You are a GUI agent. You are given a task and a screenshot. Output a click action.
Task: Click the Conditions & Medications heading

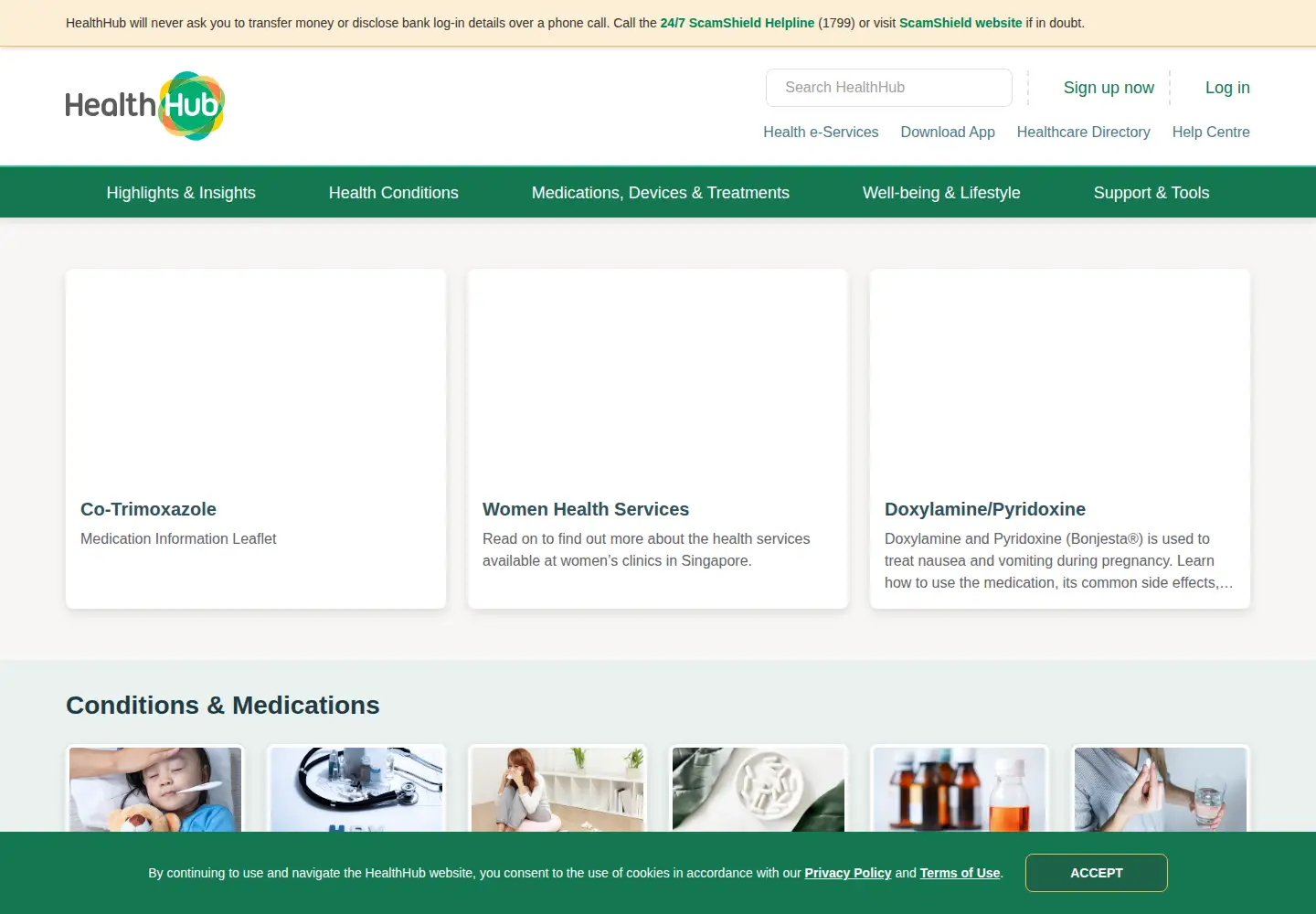pos(223,706)
